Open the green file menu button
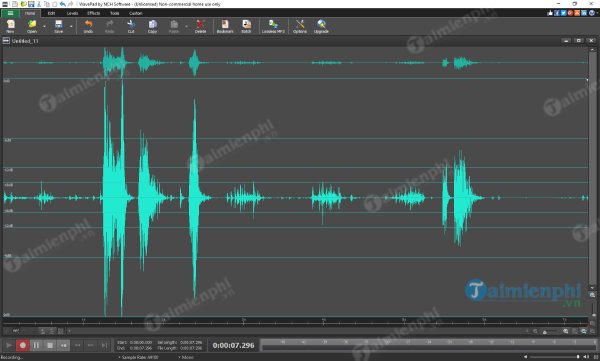600x361 pixels. tap(10, 13)
